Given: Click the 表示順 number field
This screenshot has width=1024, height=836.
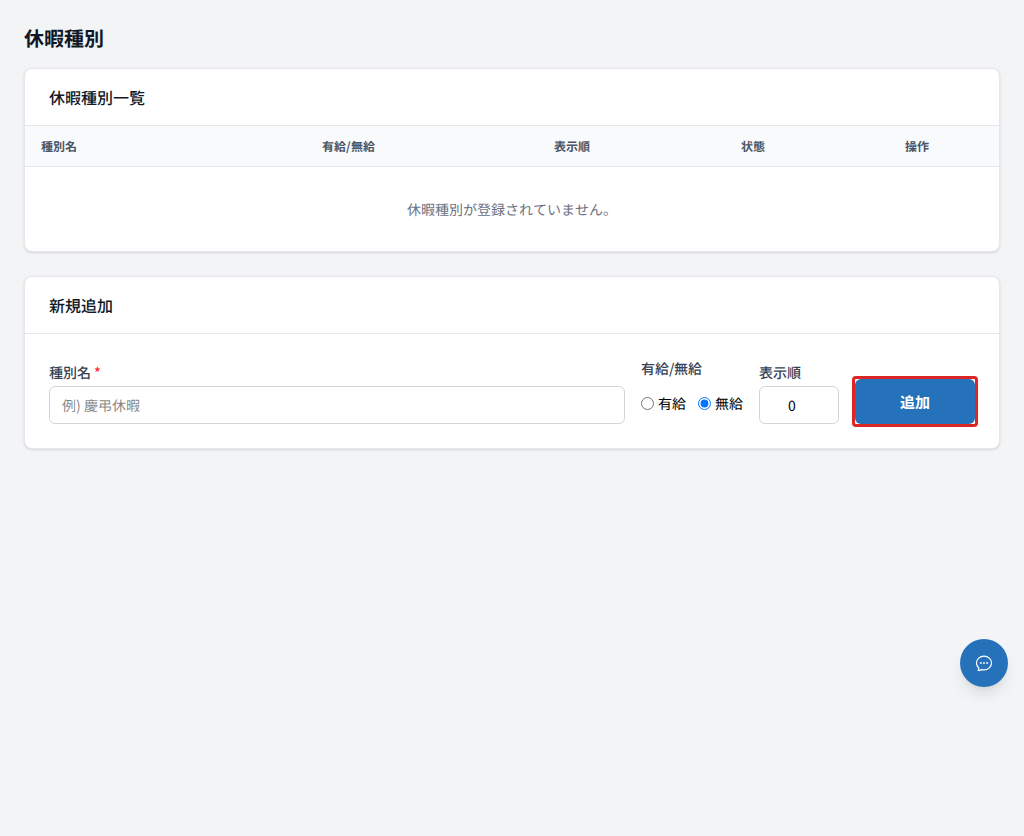Looking at the screenshot, I should pyautogui.click(x=798, y=405).
